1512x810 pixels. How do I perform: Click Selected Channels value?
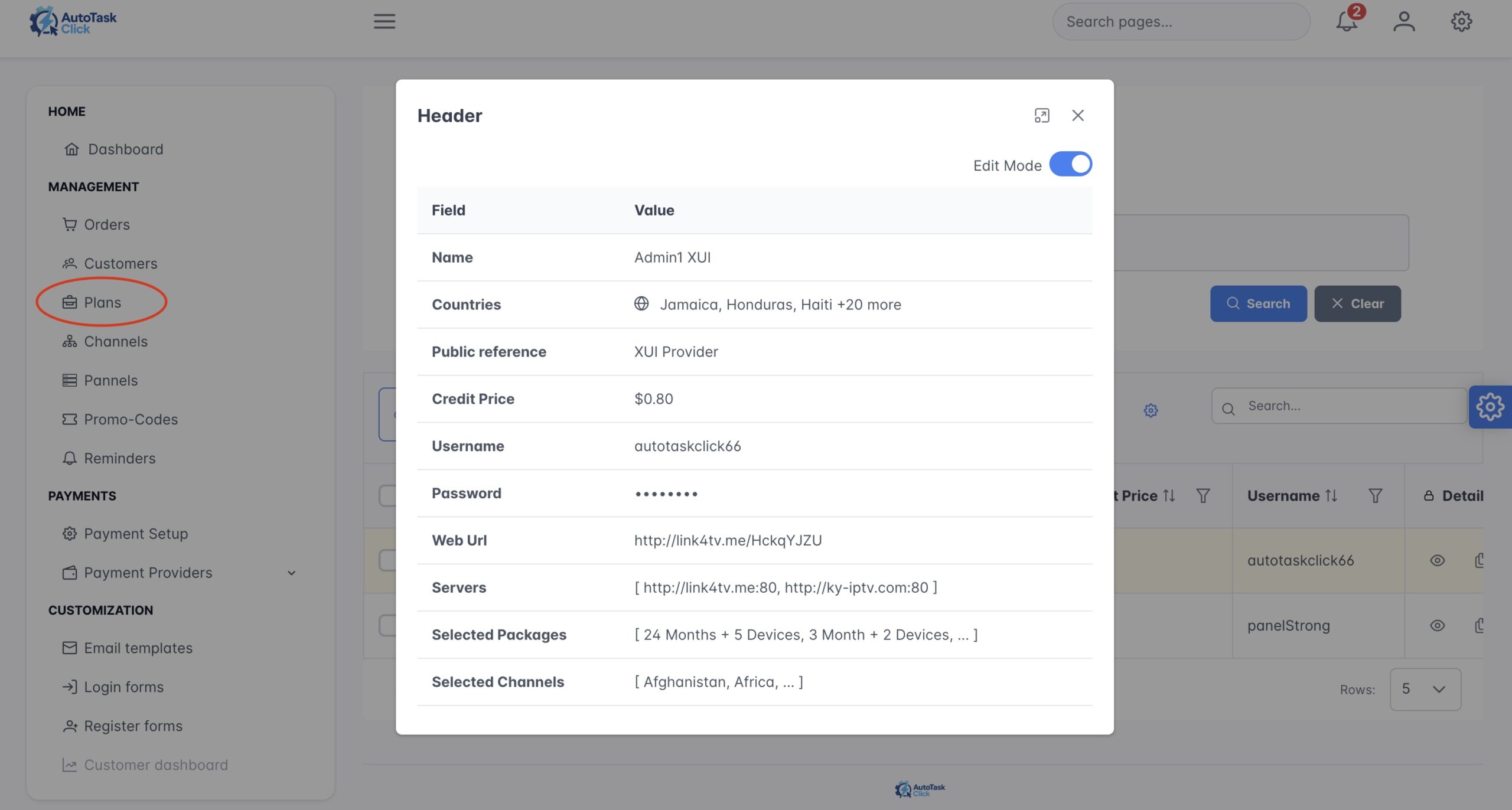tap(719, 682)
